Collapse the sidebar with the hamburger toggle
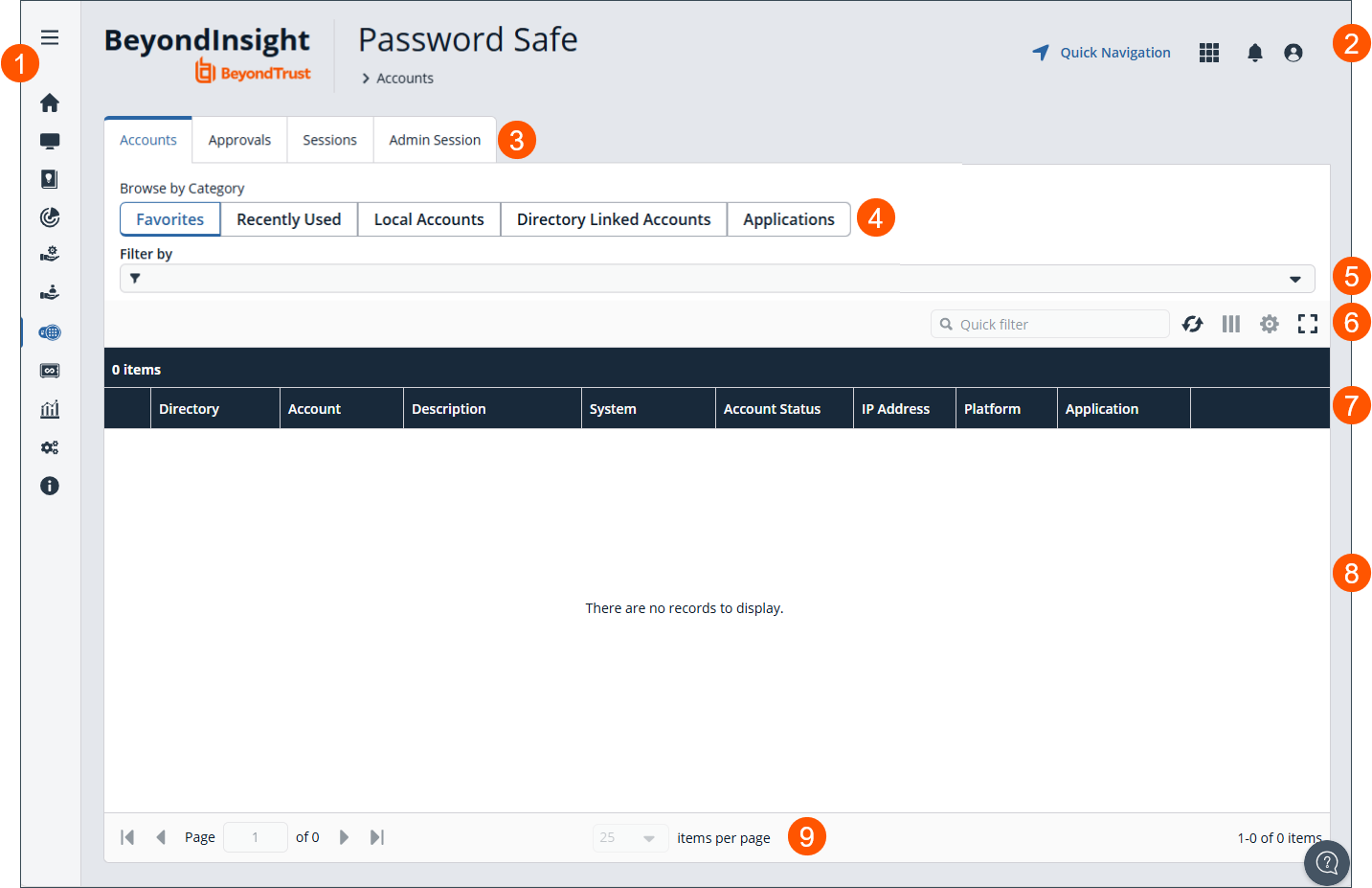 [50, 37]
